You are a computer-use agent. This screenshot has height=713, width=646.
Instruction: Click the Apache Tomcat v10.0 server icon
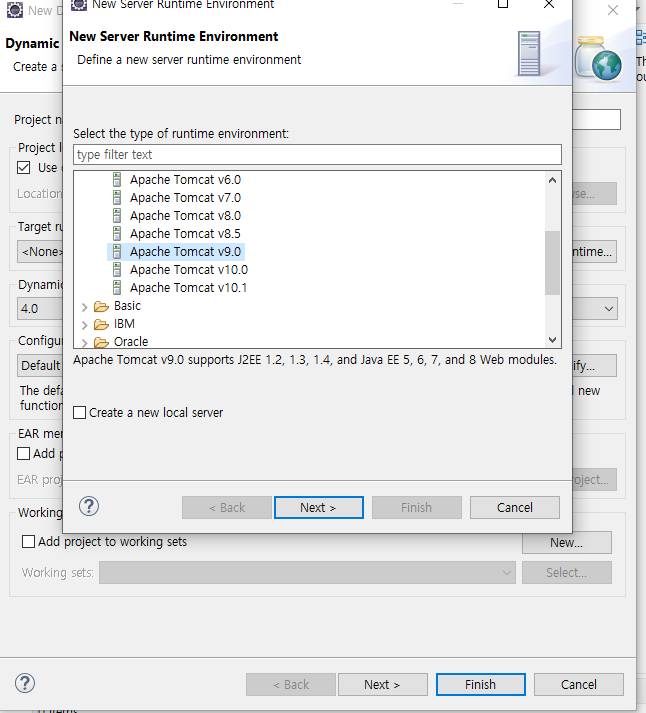(x=117, y=270)
